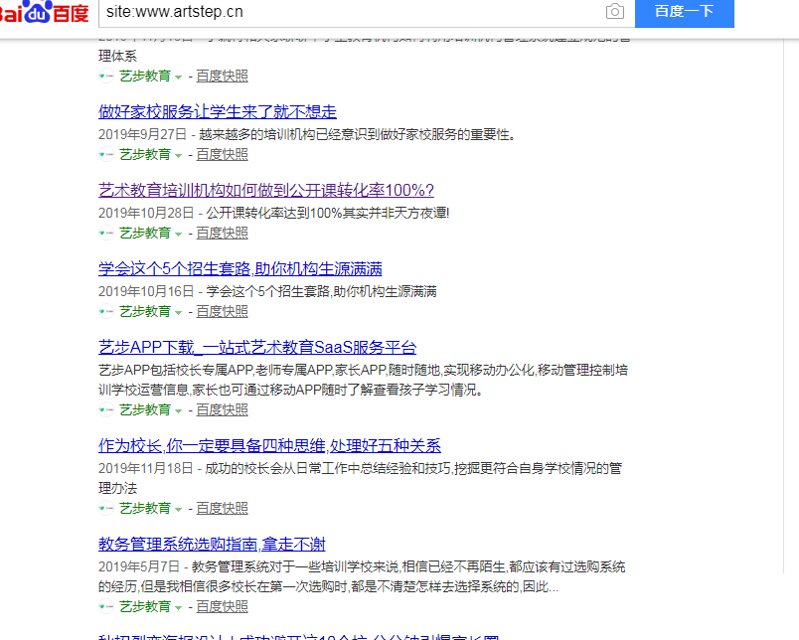Click 艺步教育 source under 作为校长 result
Image resolution: width=799 pixels, height=640 pixels.
pos(145,509)
